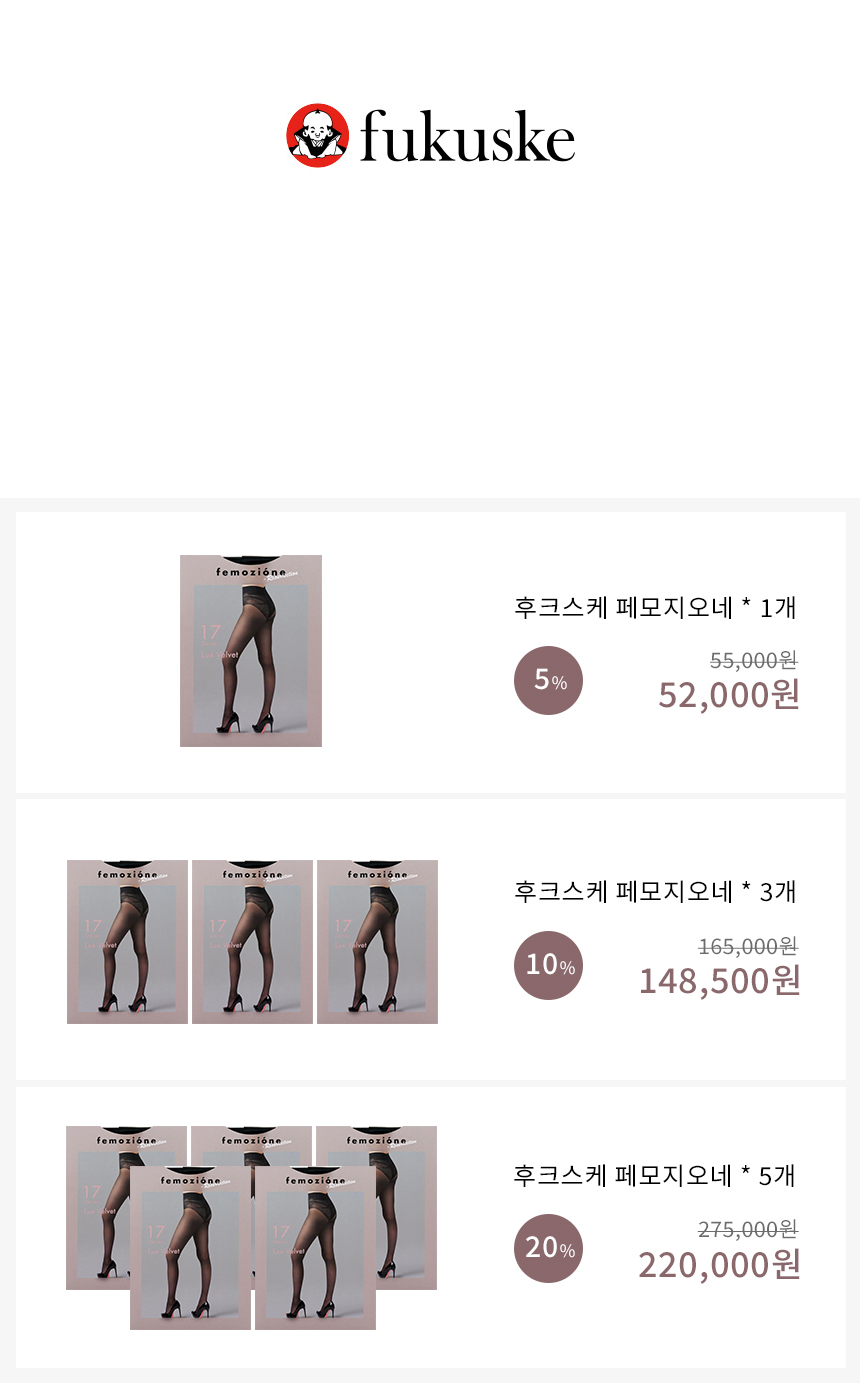This screenshot has height=1383, width=860.
Task: Open the 후크스케 페모지오네 * 1개 product title
Action: 655,607
